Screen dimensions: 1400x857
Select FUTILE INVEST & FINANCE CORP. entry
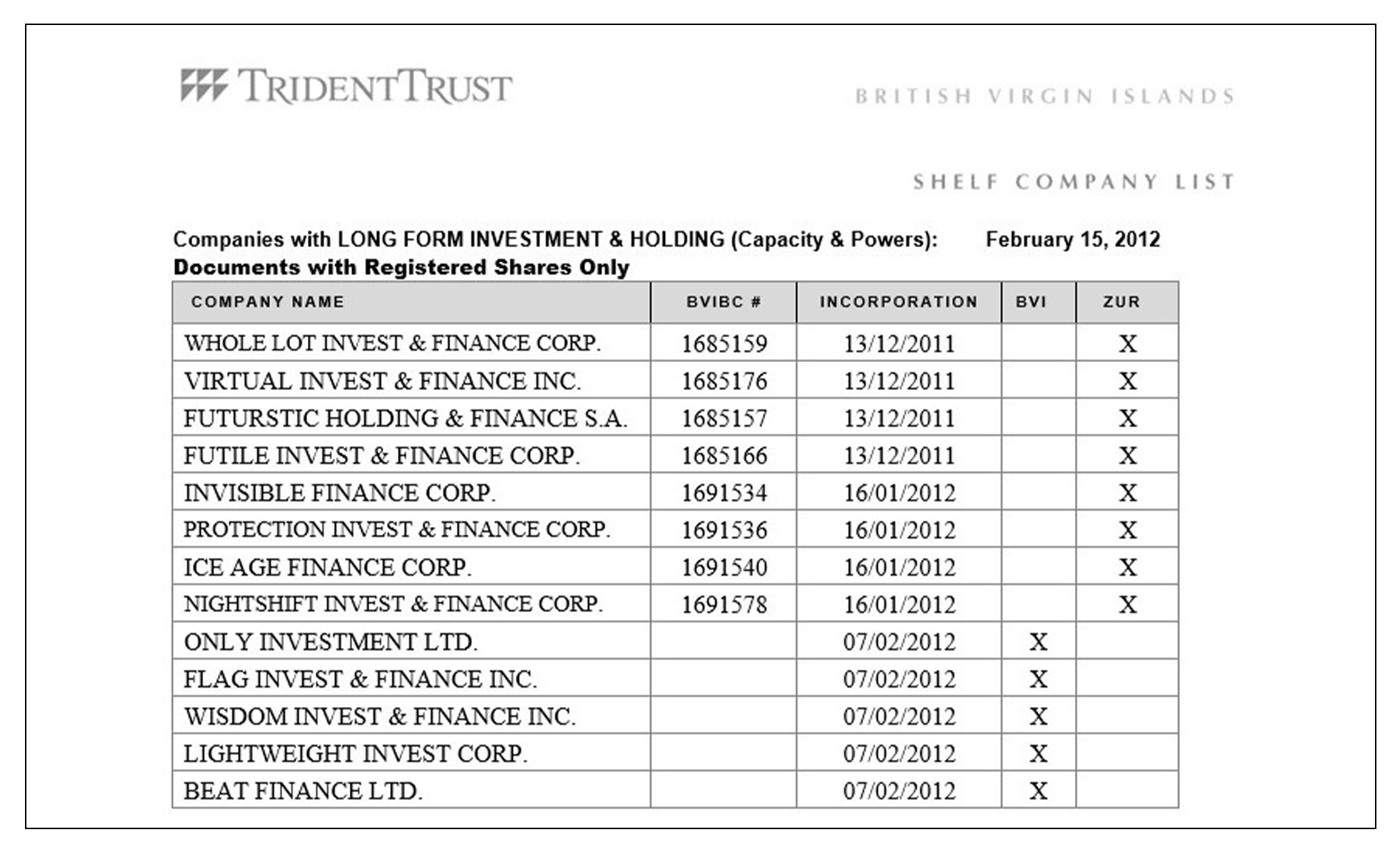tap(381, 455)
